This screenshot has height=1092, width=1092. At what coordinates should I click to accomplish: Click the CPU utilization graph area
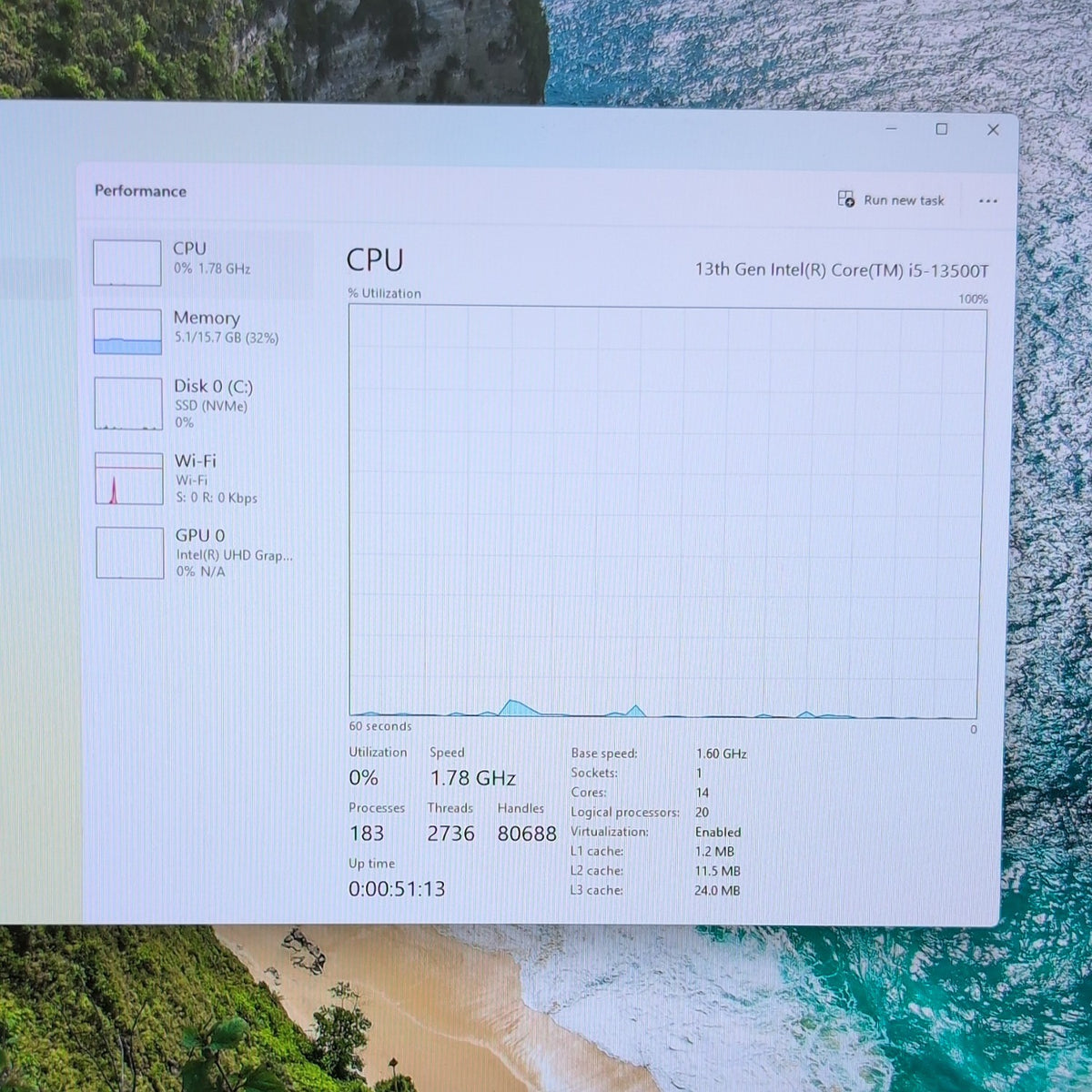point(667,512)
